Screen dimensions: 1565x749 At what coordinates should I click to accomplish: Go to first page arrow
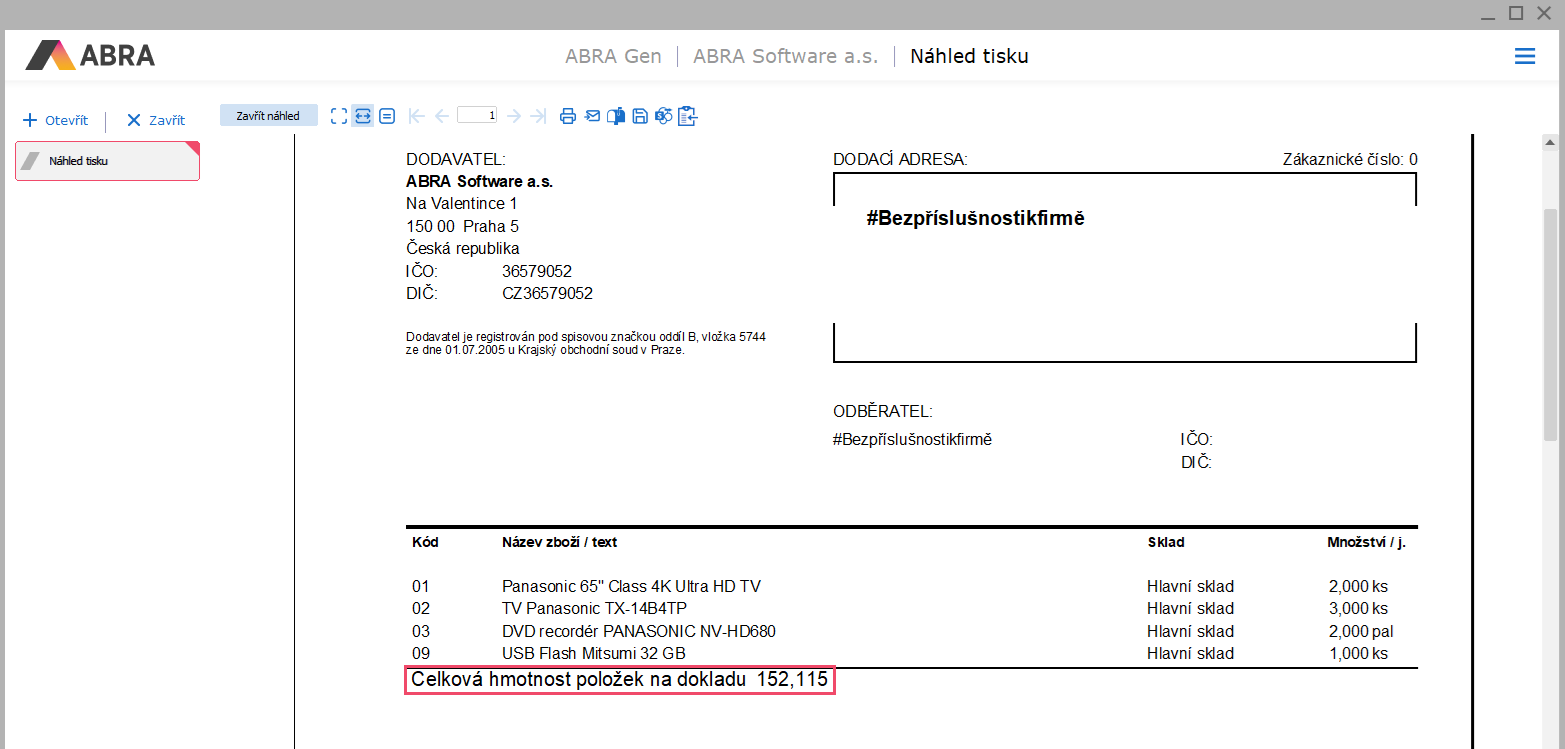click(x=417, y=116)
